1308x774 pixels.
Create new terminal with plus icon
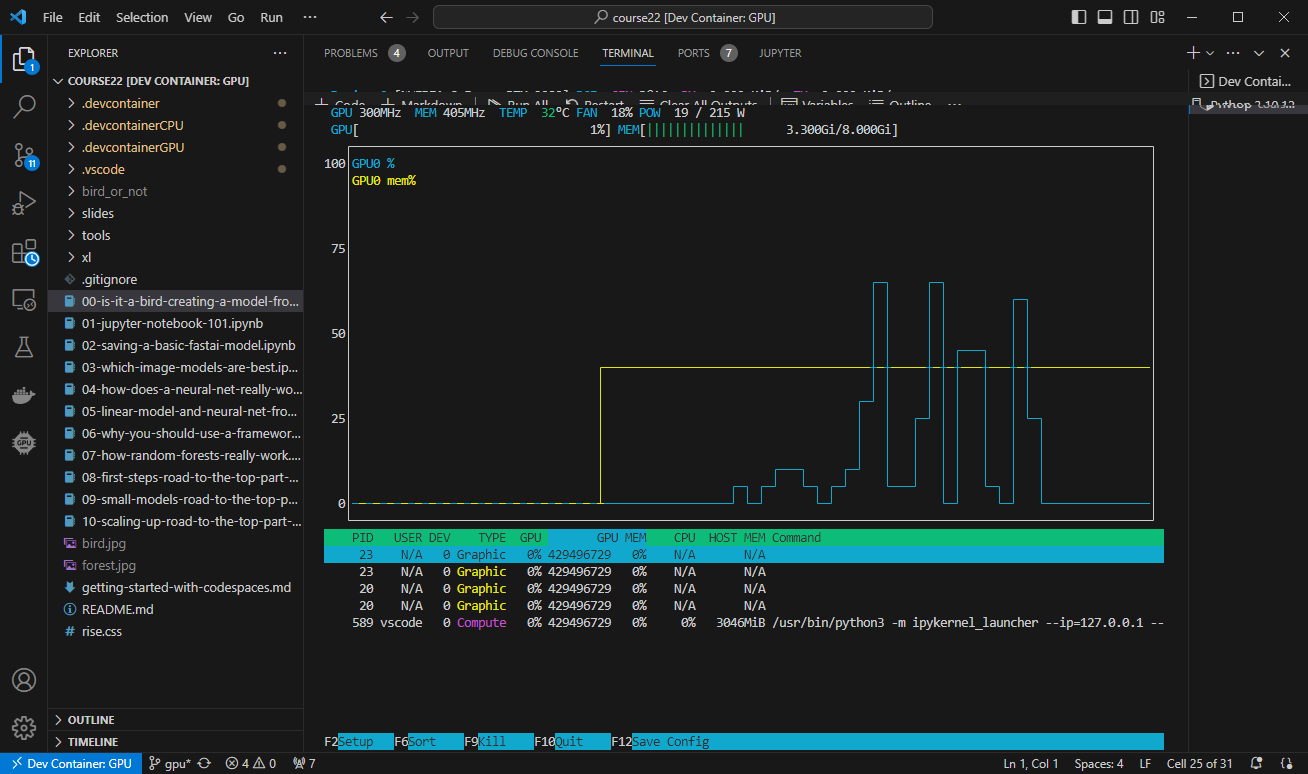[1192, 53]
